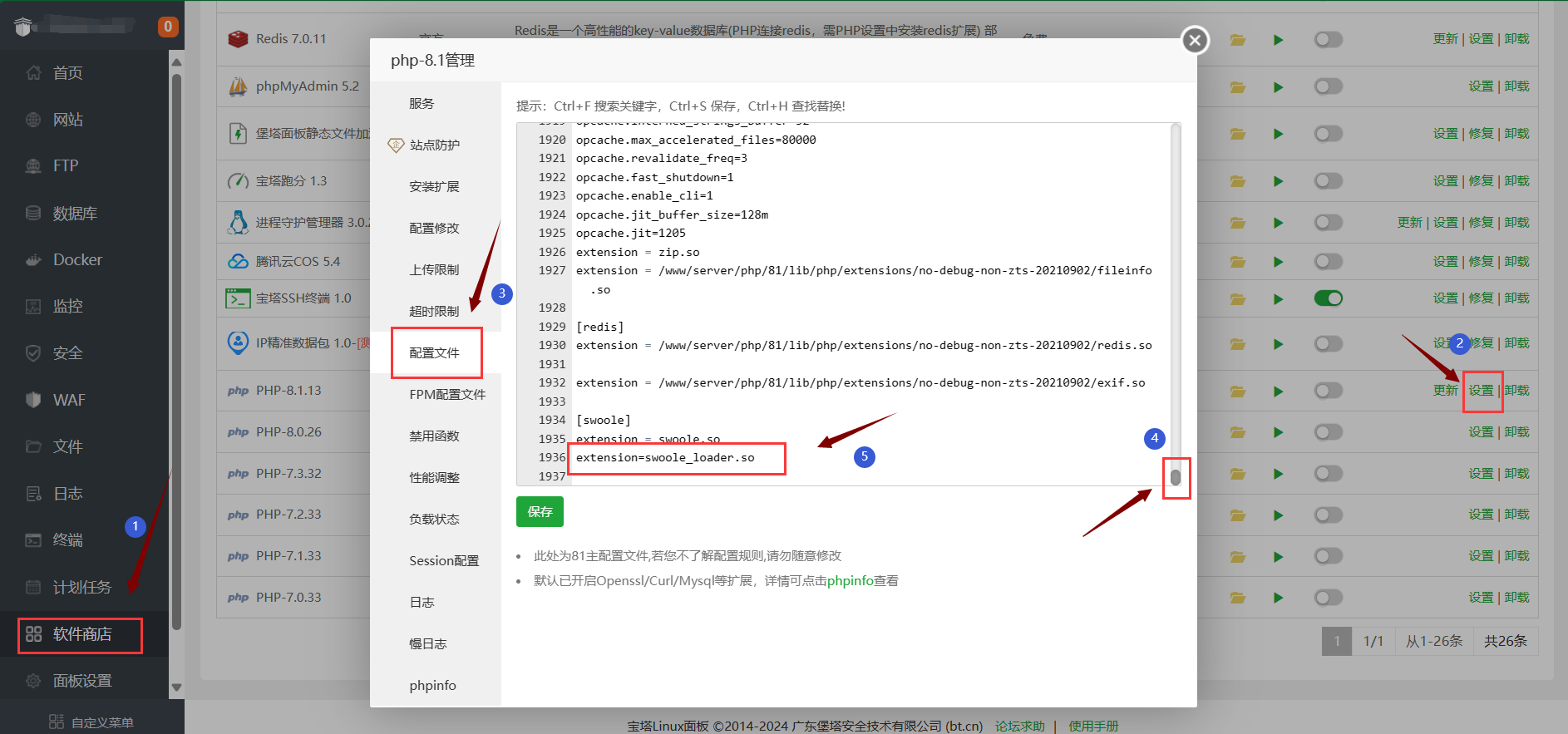Click the Redis 7.0.11 cube icon

(x=239, y=39)
